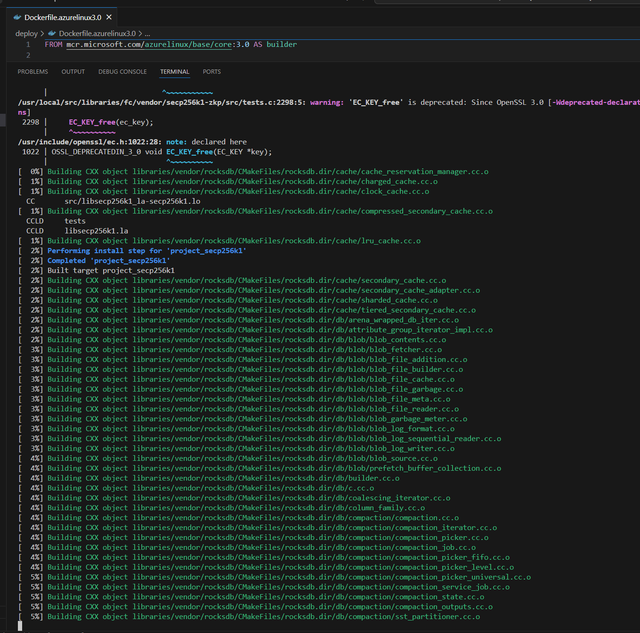
Task: Switch to the OUTPUT panel tab
Action: (x=73, y=72)
